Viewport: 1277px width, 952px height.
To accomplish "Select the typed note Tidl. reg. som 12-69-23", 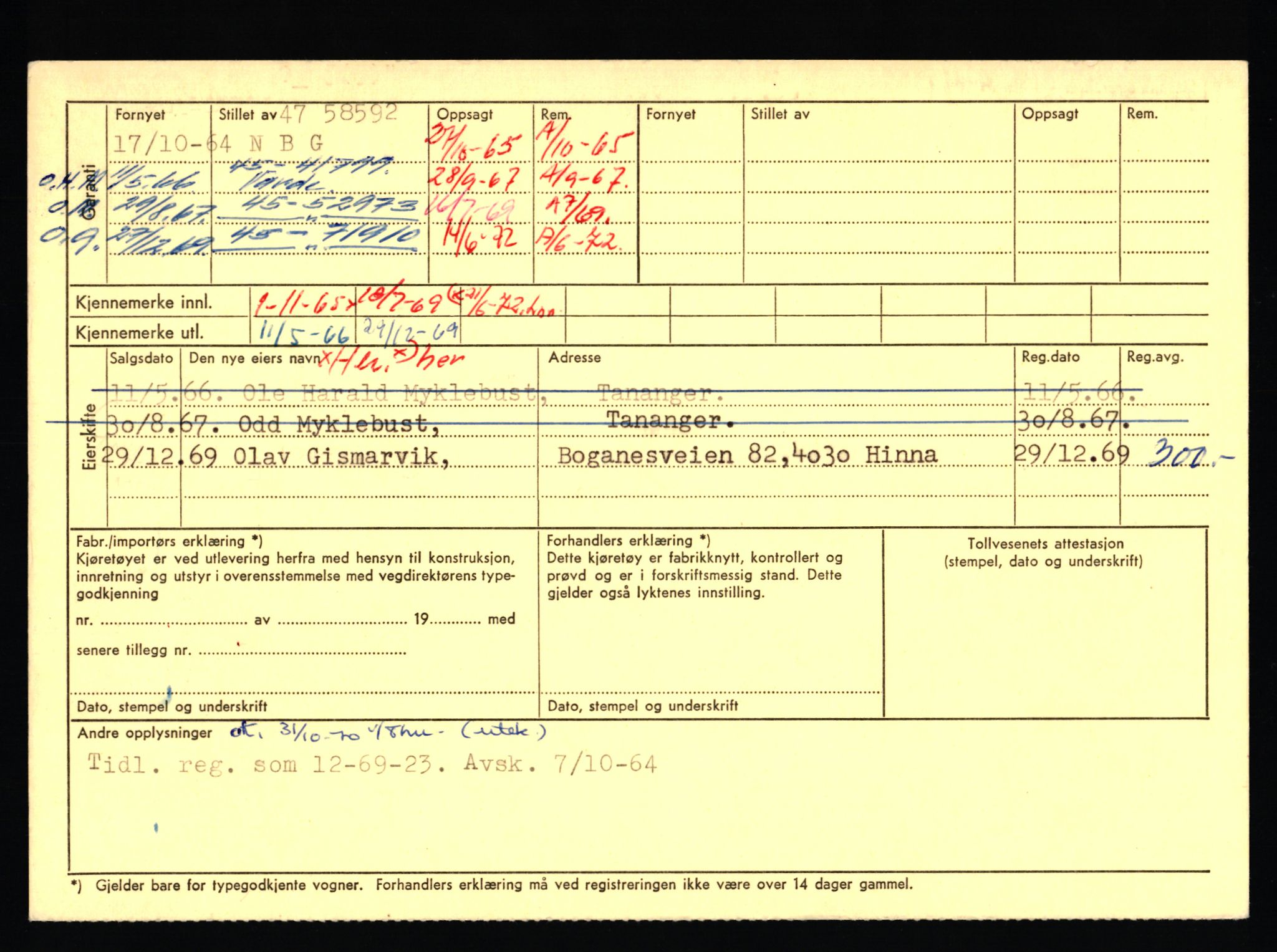I will point(267,764).
